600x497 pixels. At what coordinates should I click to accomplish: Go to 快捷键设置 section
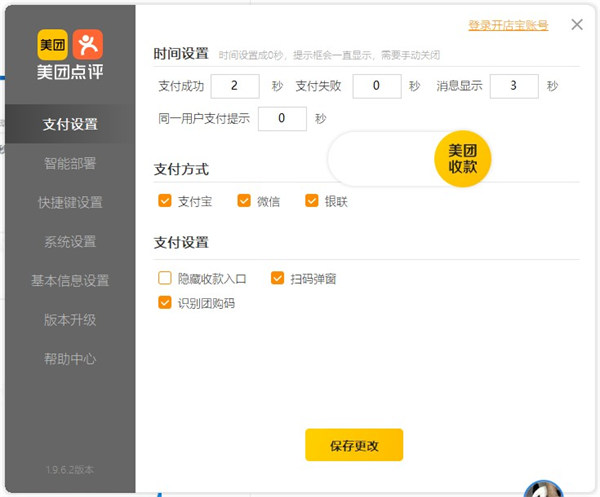pos(70,202)
